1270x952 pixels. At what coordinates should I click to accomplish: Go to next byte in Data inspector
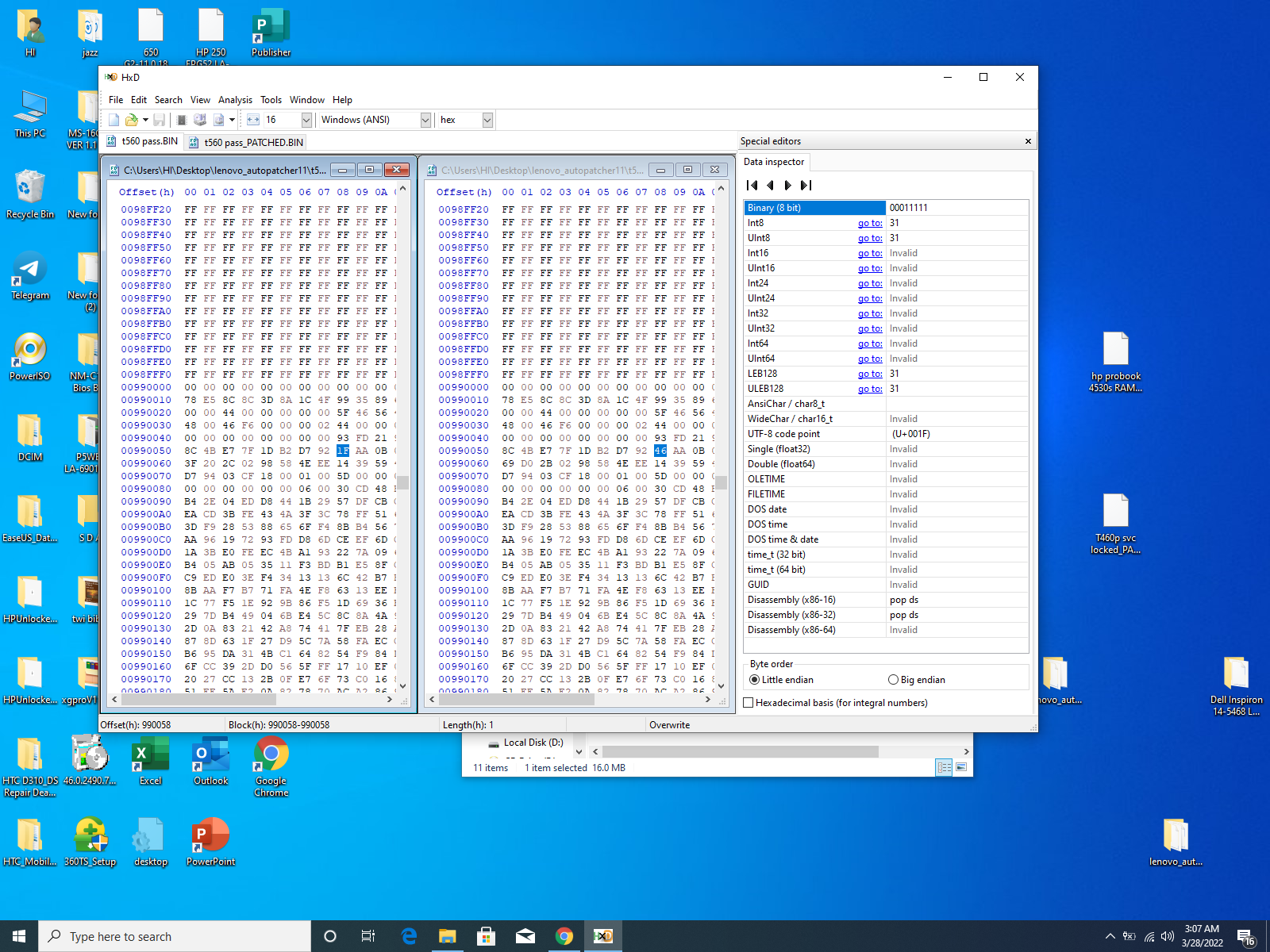pos(787,186)
